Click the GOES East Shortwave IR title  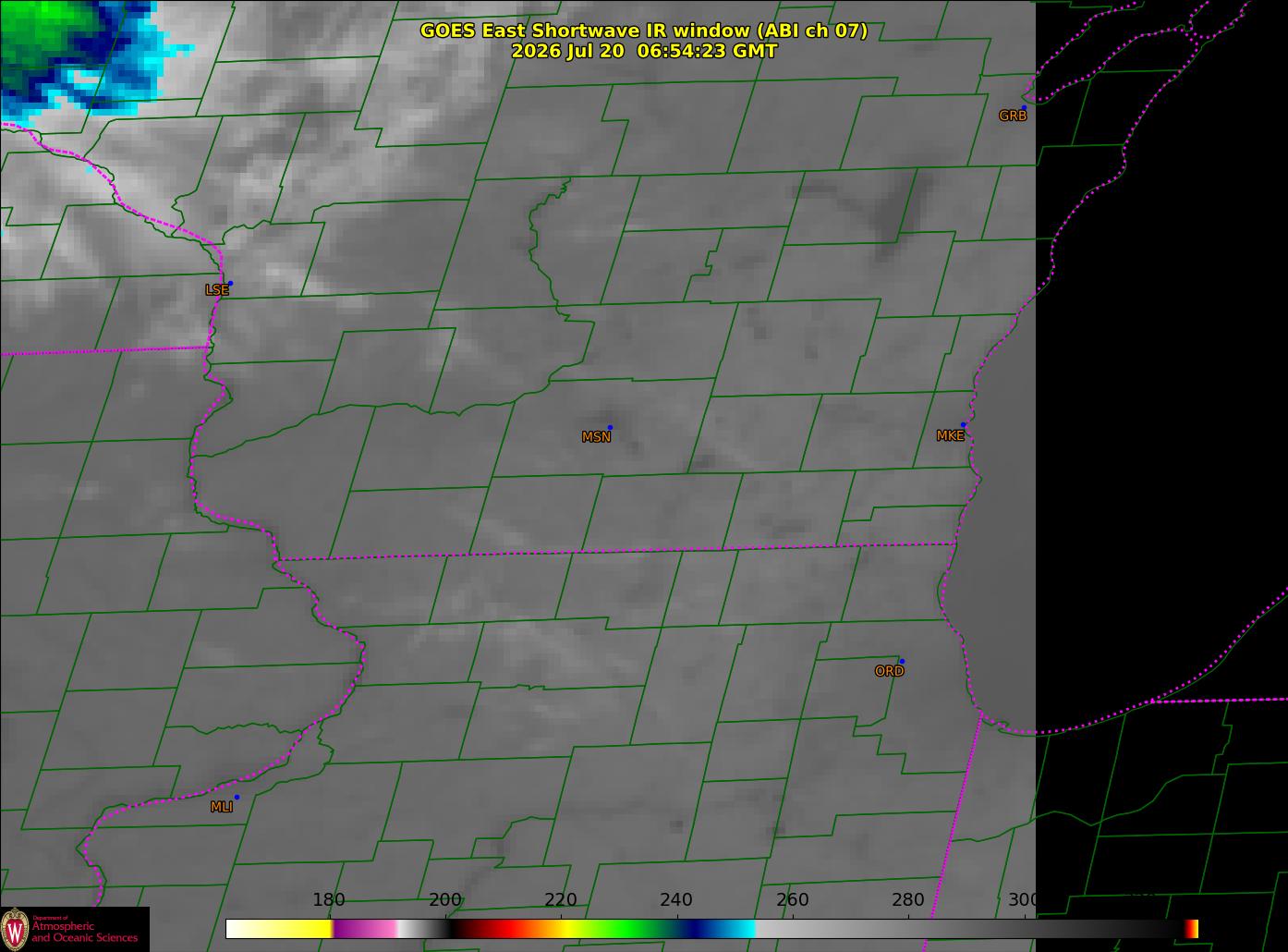tap(644, 31)
